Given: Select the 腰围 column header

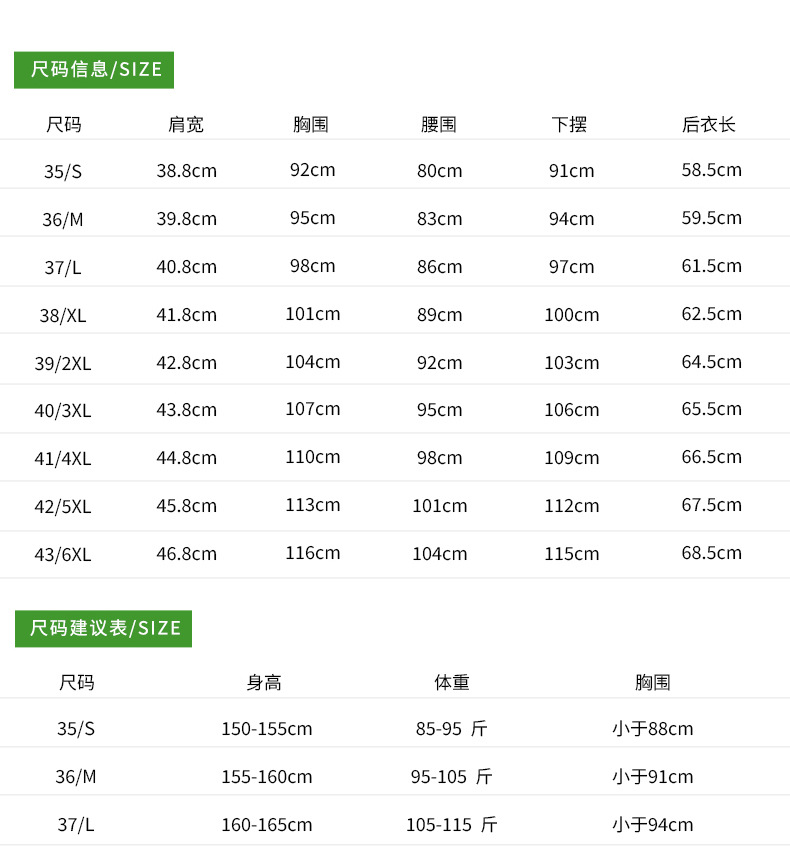Looking at the screenshot, I should (439, 125).
